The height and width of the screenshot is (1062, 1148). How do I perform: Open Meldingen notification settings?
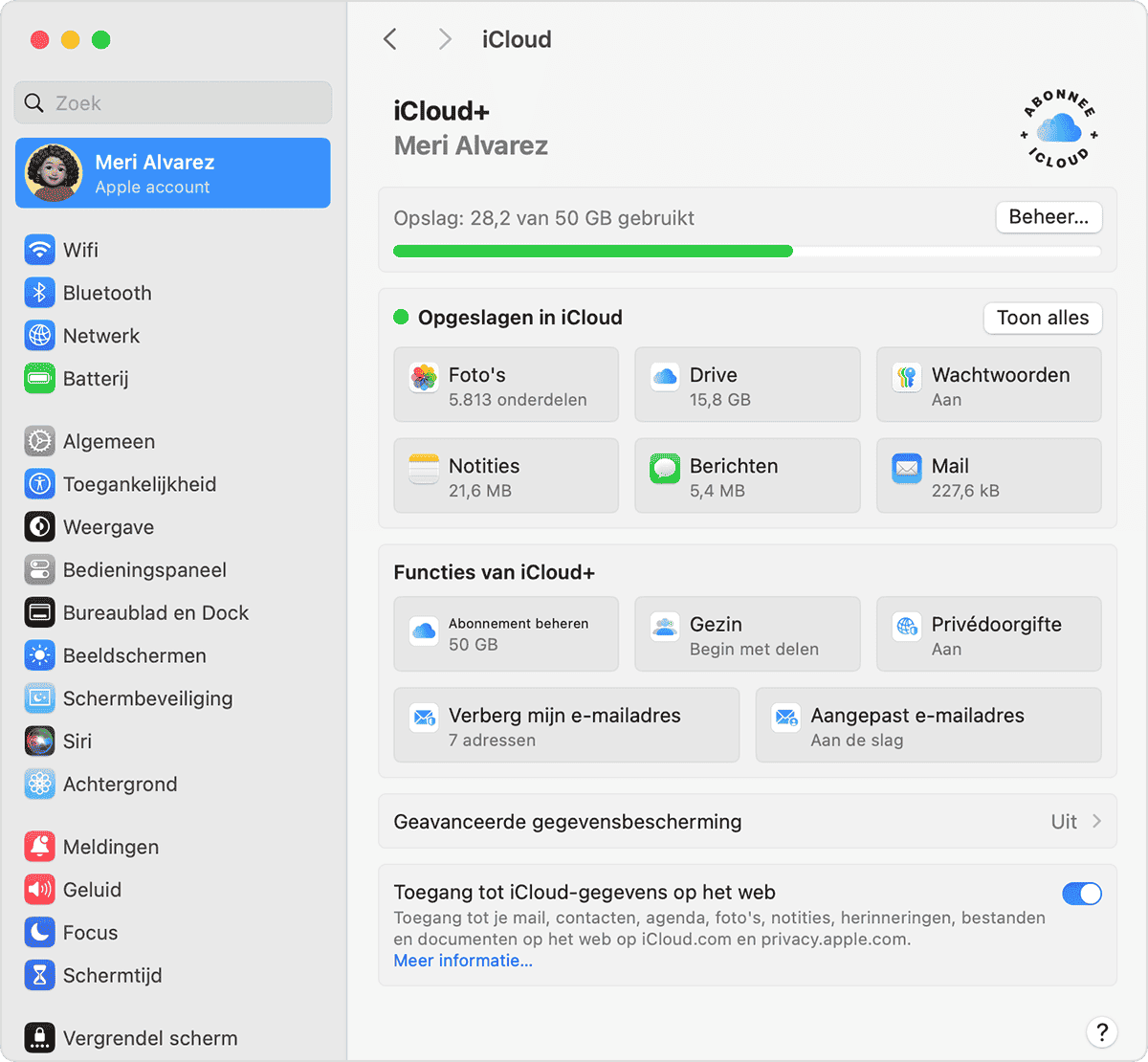(x=92, y=847)
